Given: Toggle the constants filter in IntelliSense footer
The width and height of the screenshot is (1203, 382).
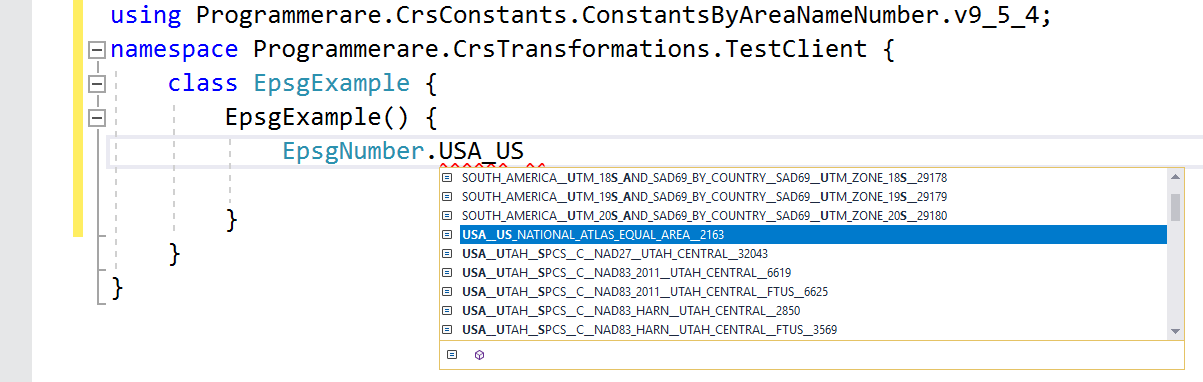Looking at the screenshot, I should coord(452,355).
